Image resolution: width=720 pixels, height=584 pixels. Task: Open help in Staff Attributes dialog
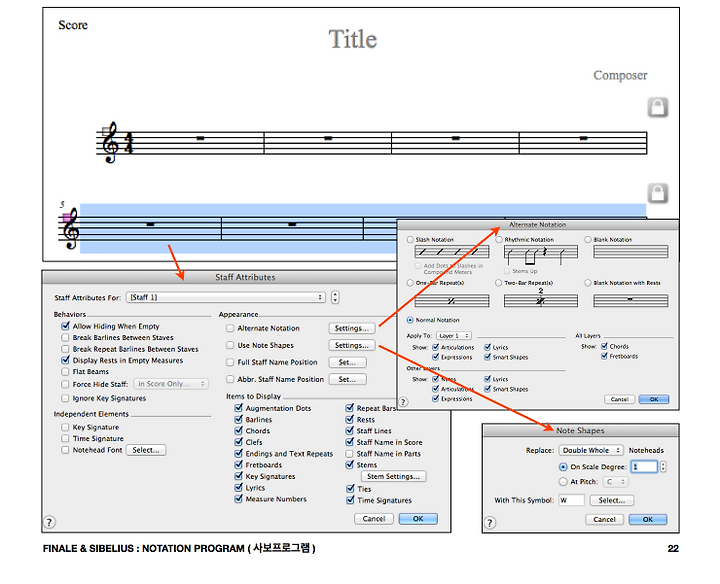pyautogui.click(x=50, y=522)
